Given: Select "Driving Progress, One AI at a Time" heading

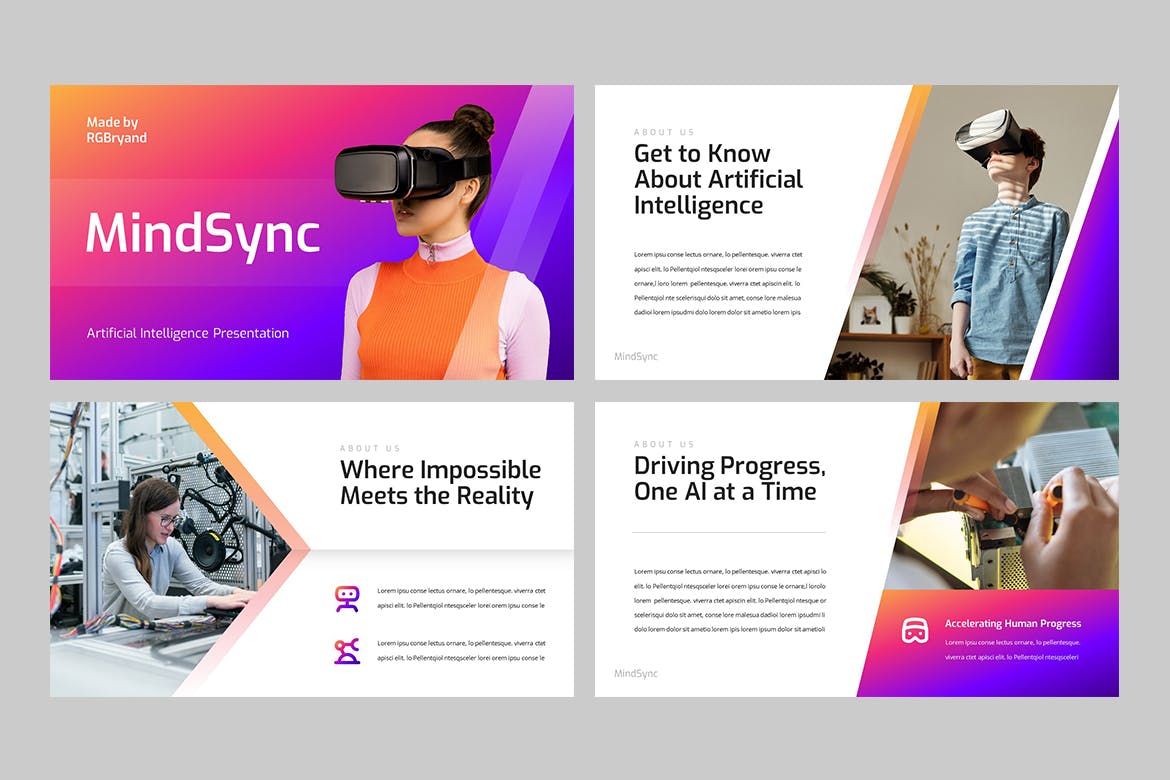Looking at the screenshot, I should pos(729,479).
